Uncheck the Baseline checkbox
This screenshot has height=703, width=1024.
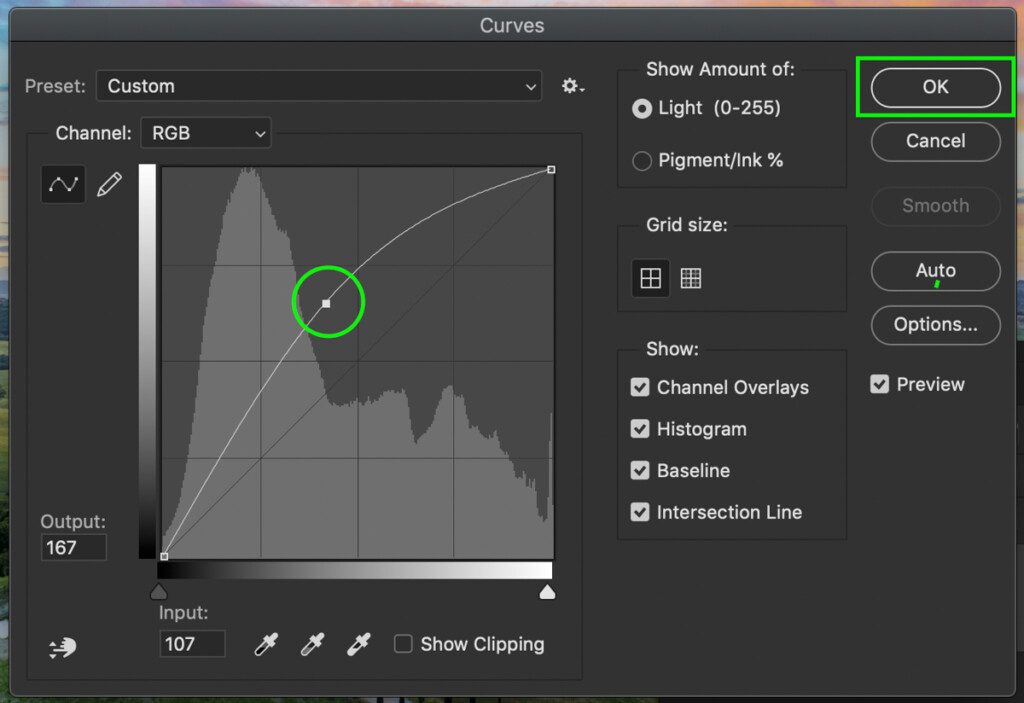coord(640,470)
